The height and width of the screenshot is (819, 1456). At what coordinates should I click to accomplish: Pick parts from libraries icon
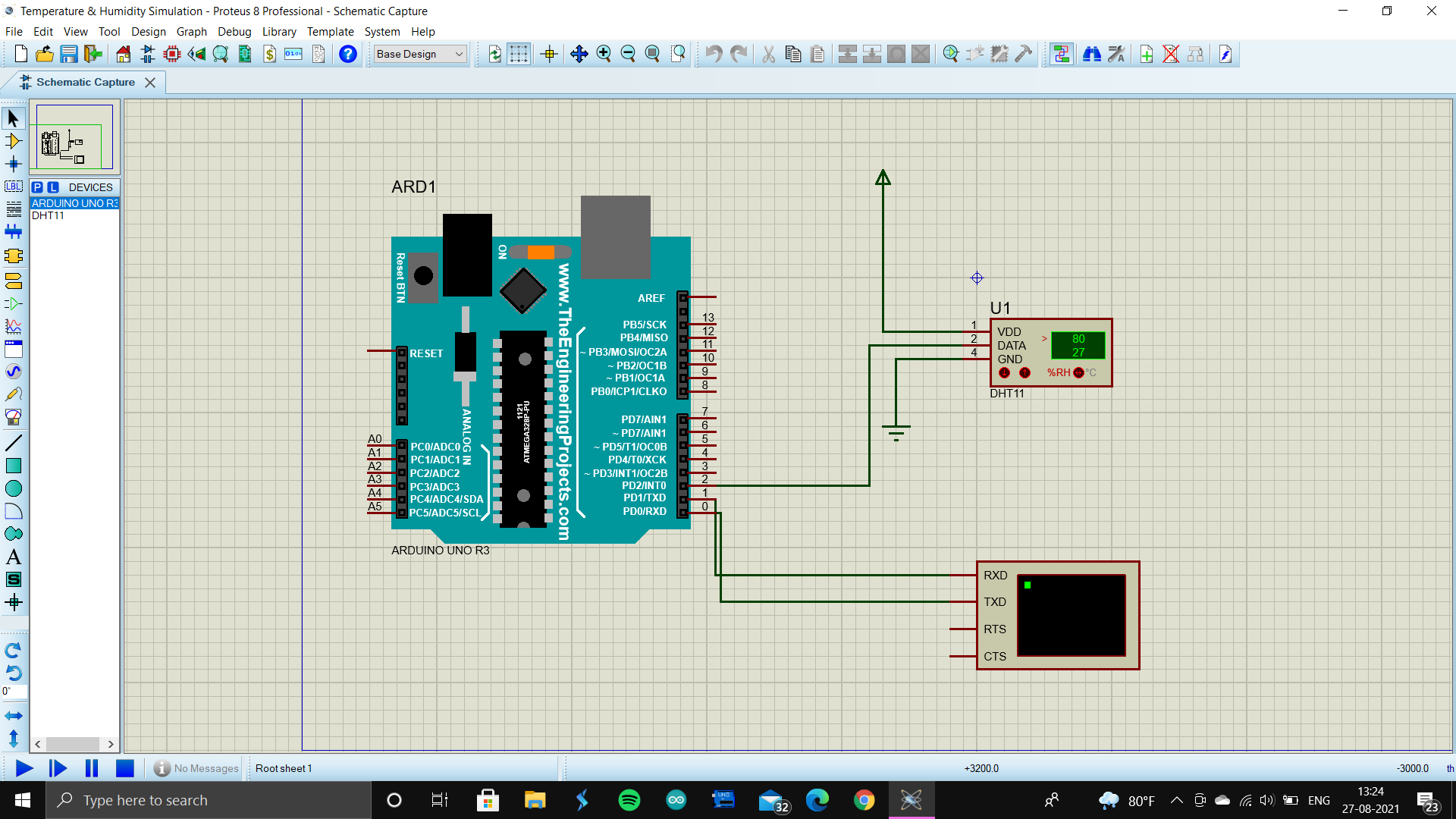951,54
